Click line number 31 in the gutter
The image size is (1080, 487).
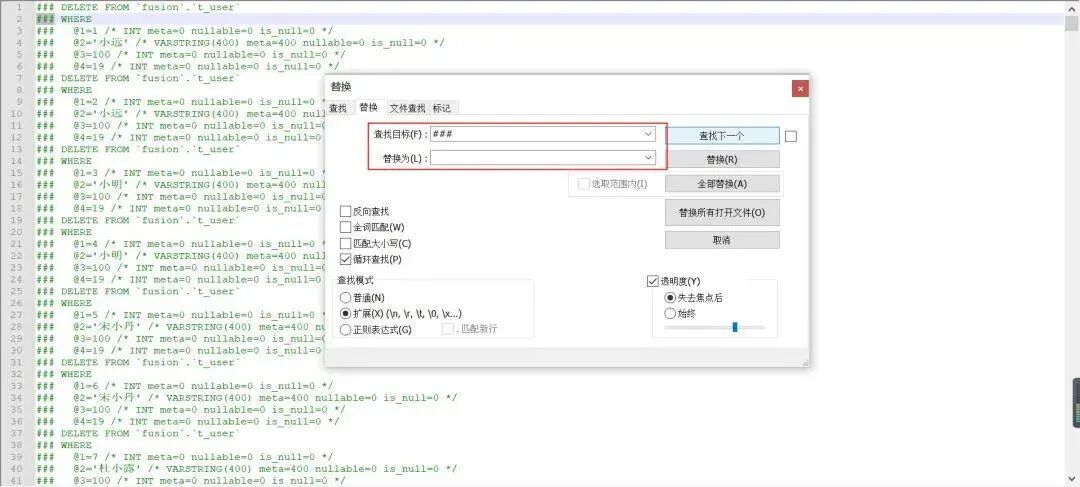pyautogui.click(x=17, y=362)
